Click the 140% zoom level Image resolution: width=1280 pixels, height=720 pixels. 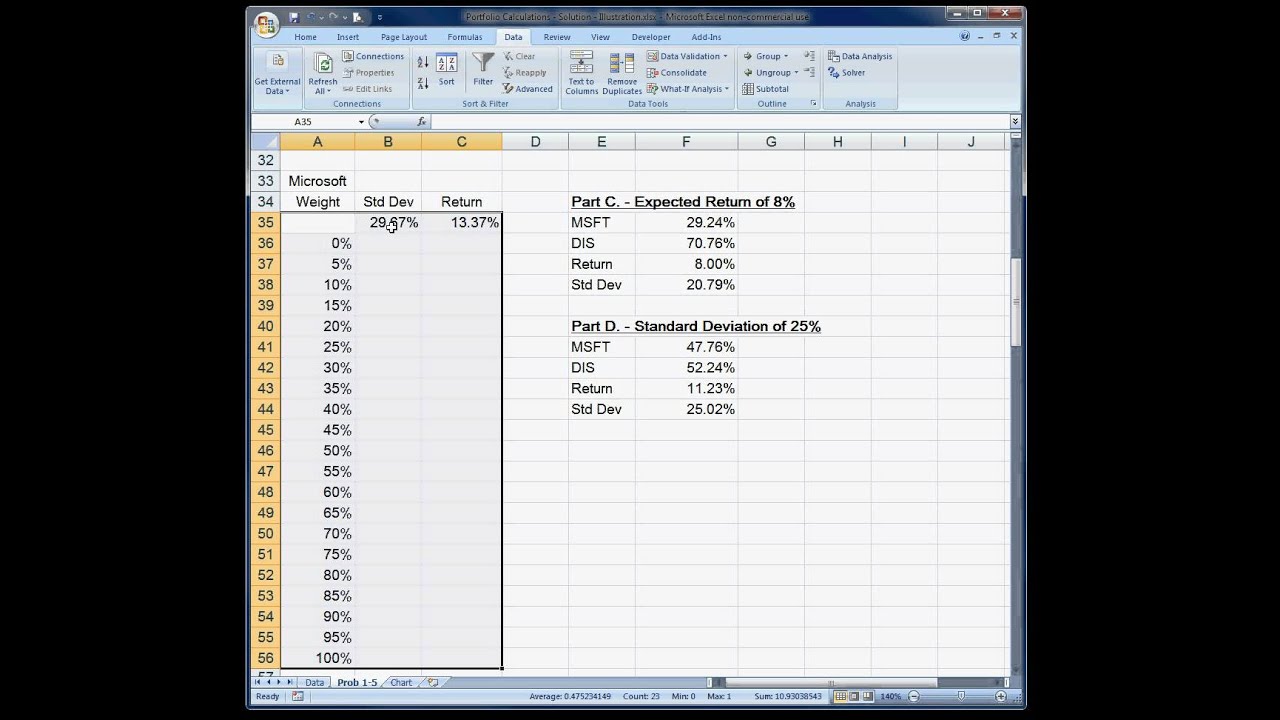892,696
